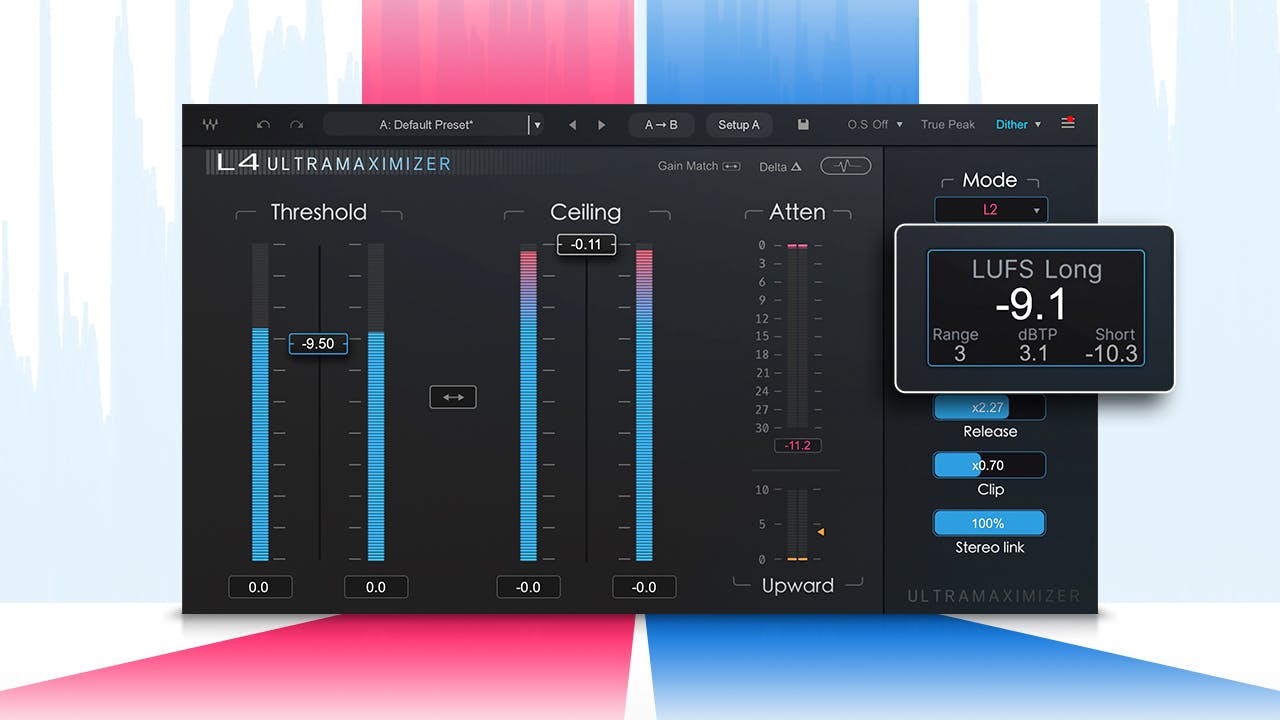
Task: Adjust the Stereo link slider at 100%
Action: 988,523
